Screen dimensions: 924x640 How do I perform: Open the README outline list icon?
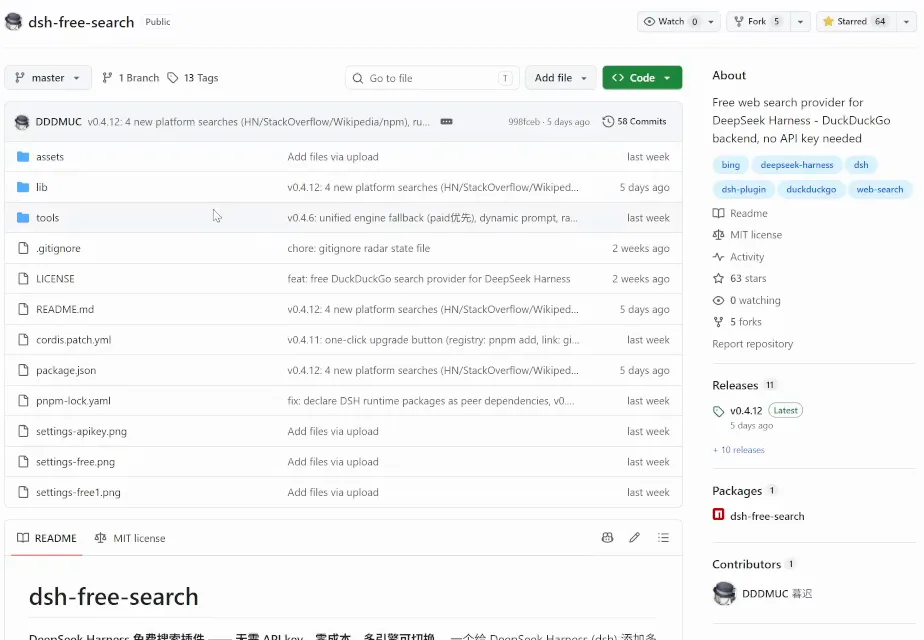pos(664,537)
